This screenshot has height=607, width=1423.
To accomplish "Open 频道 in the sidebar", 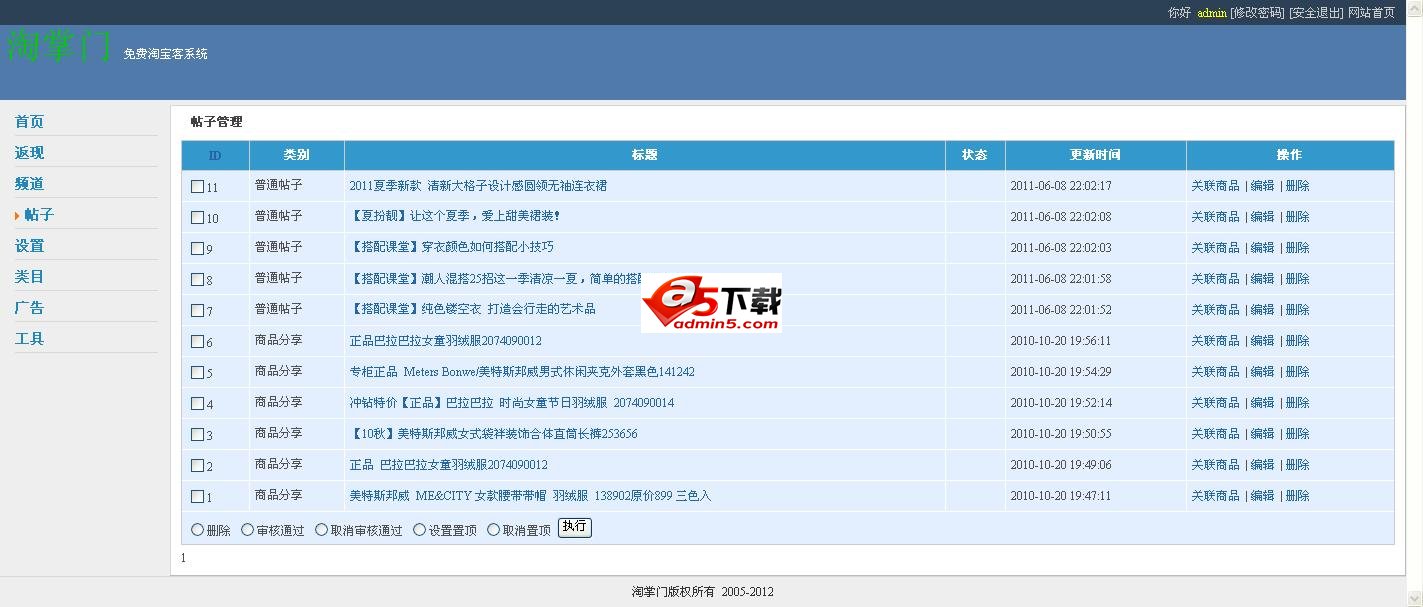I will 29,184.
